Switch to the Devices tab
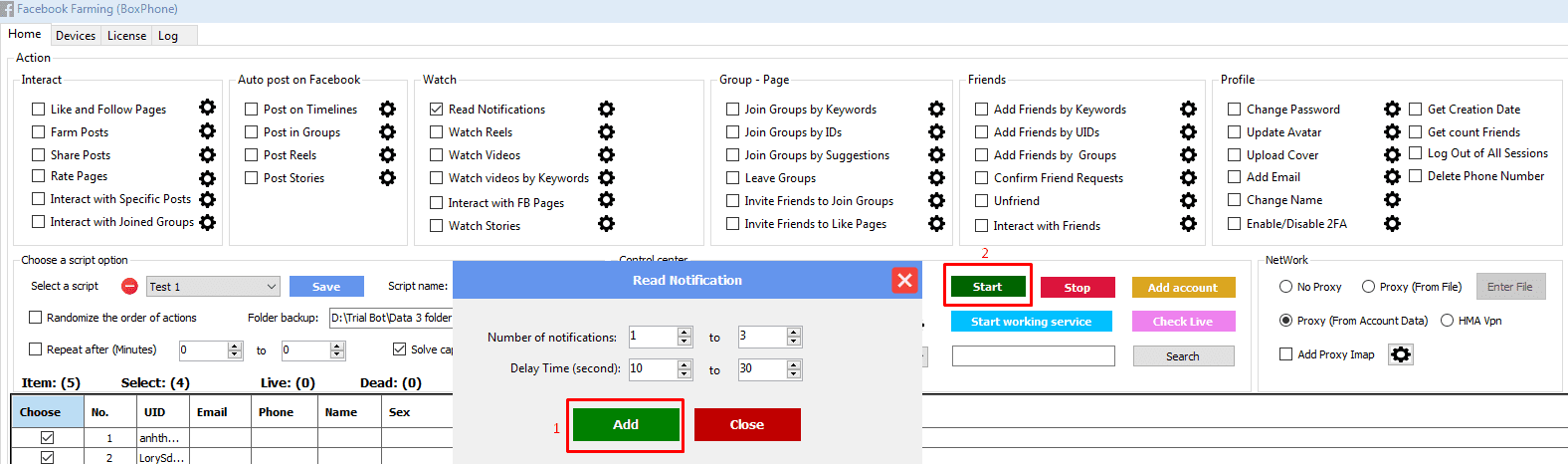 [76, 36]
